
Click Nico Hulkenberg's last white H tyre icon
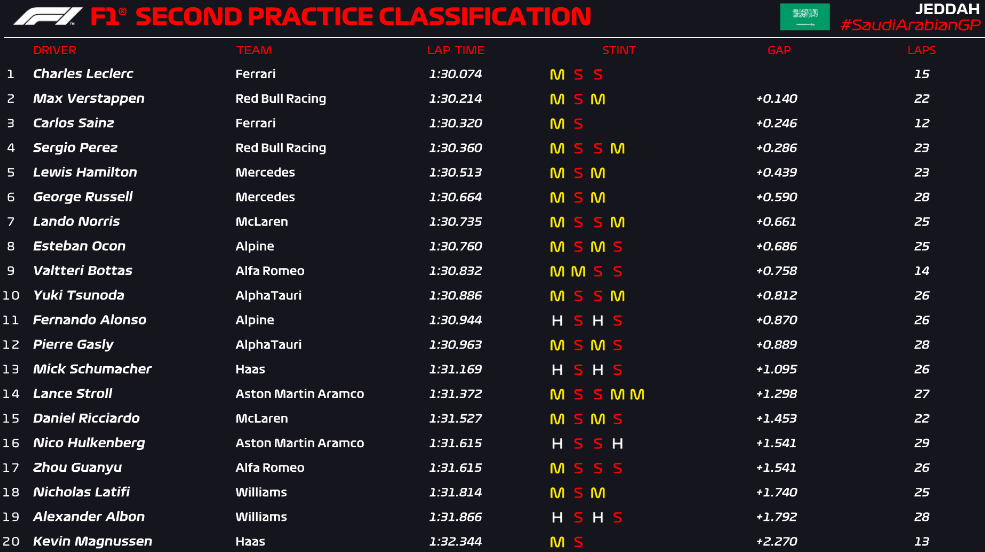(618, 443)
